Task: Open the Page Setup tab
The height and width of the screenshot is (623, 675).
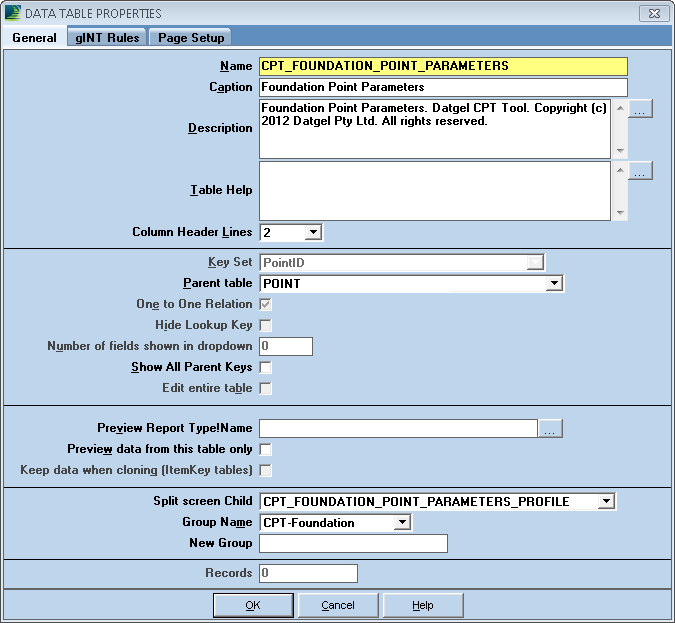Action: [192, 37]
